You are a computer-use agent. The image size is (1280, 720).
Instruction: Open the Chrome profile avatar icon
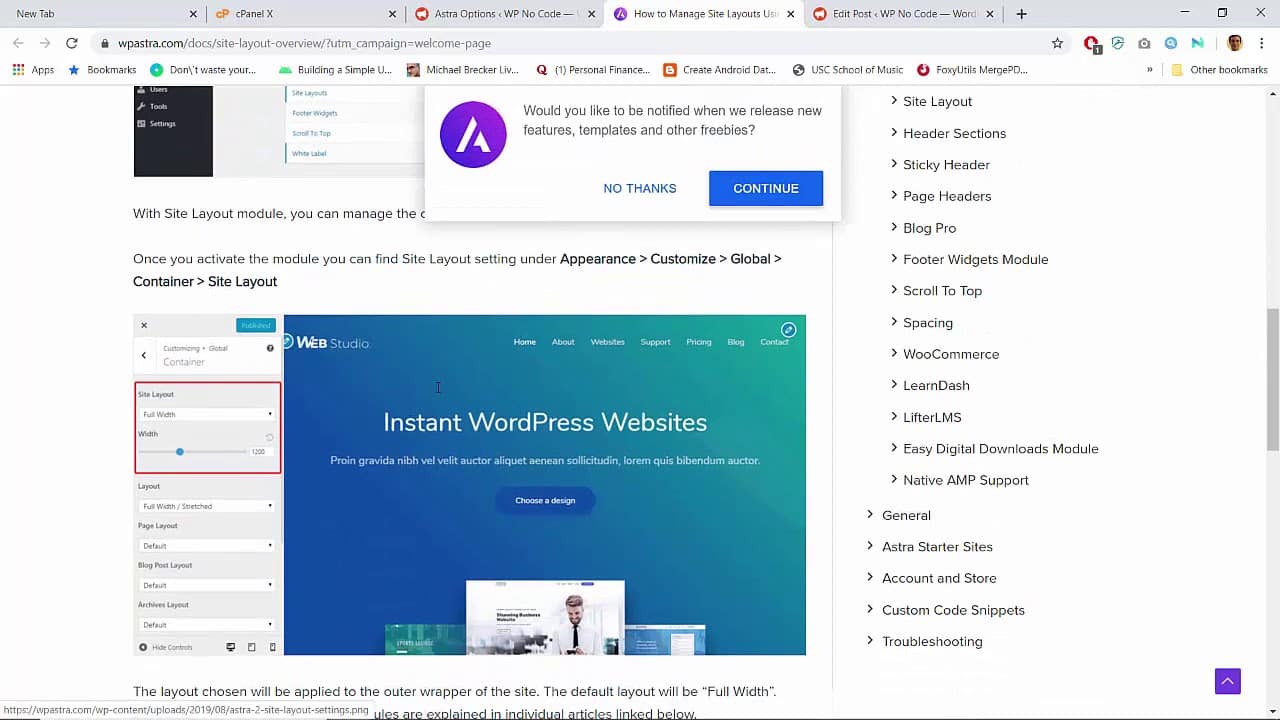(x=1235, y=43)
